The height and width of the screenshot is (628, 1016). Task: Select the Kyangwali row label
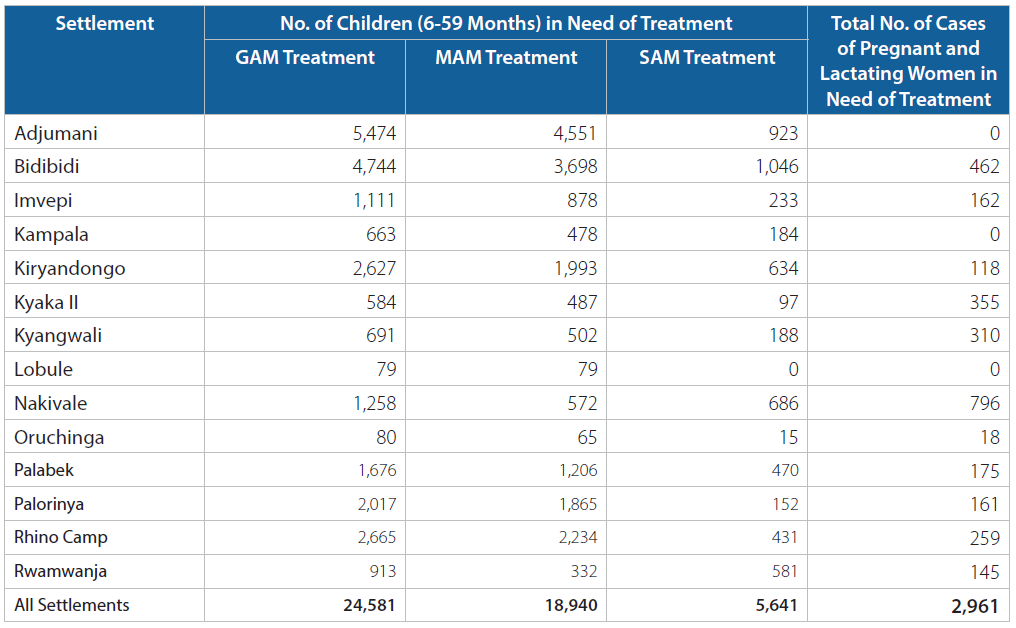58,336
